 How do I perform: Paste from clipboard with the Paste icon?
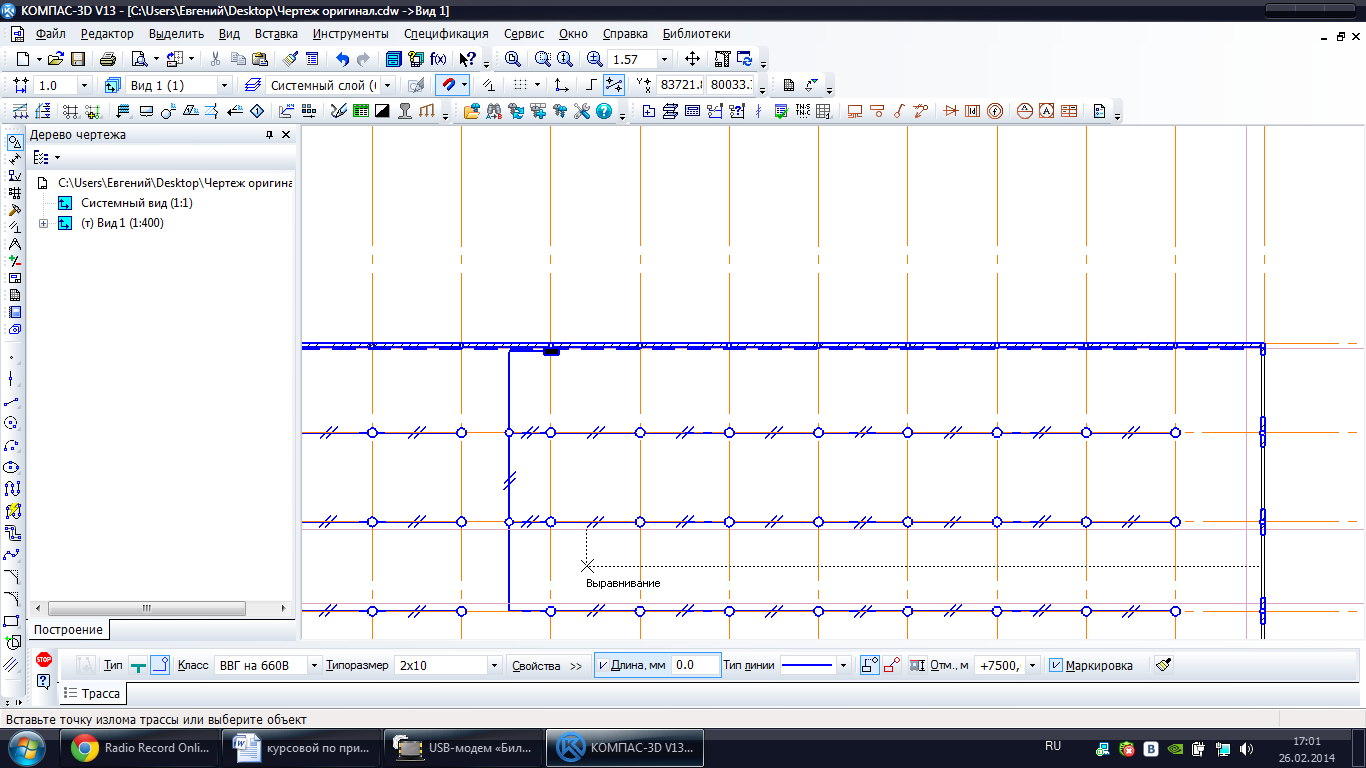(x=259, y=59)
